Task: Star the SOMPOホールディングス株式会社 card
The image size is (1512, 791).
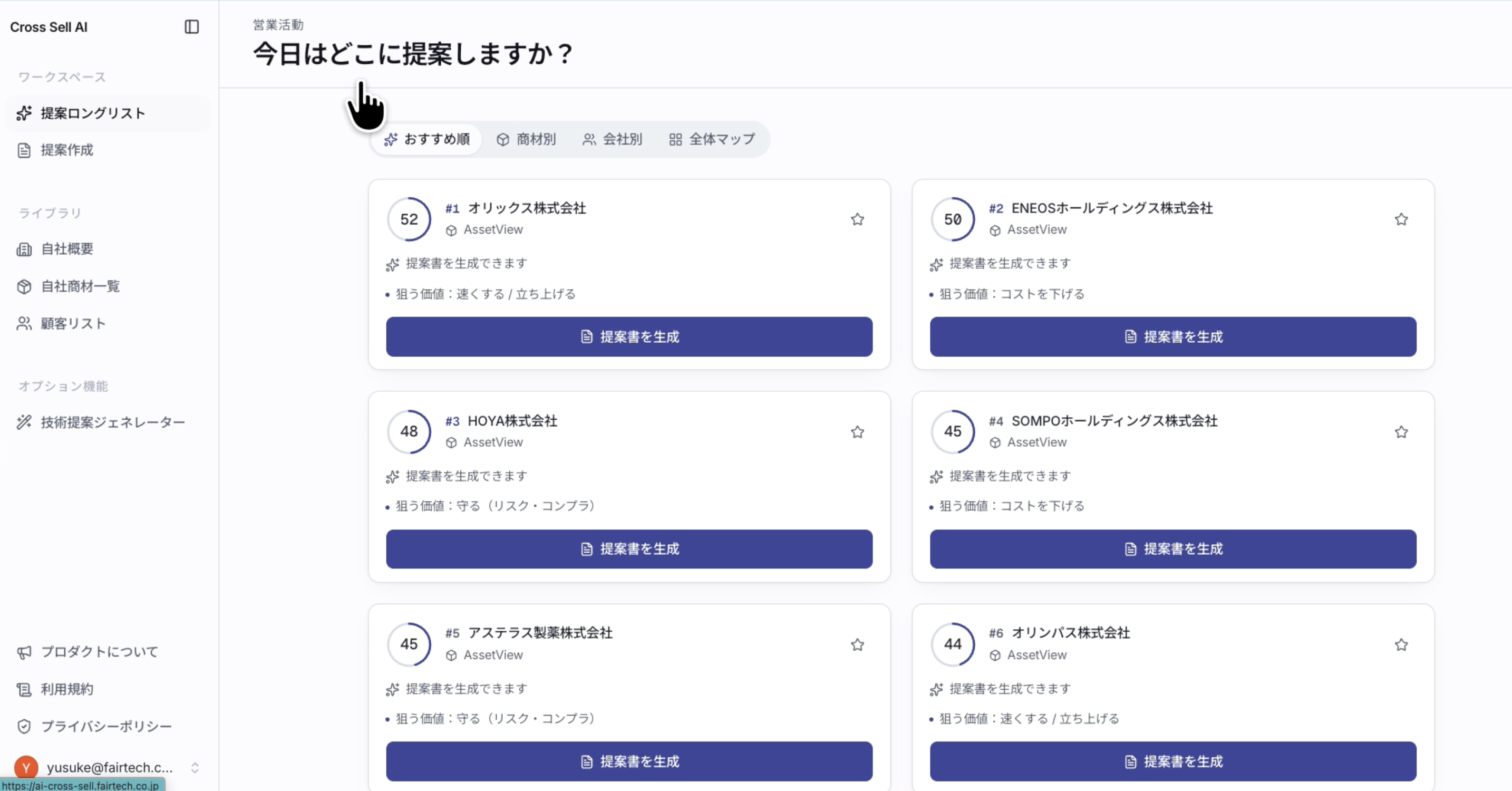Action: tap(1401, 432)
